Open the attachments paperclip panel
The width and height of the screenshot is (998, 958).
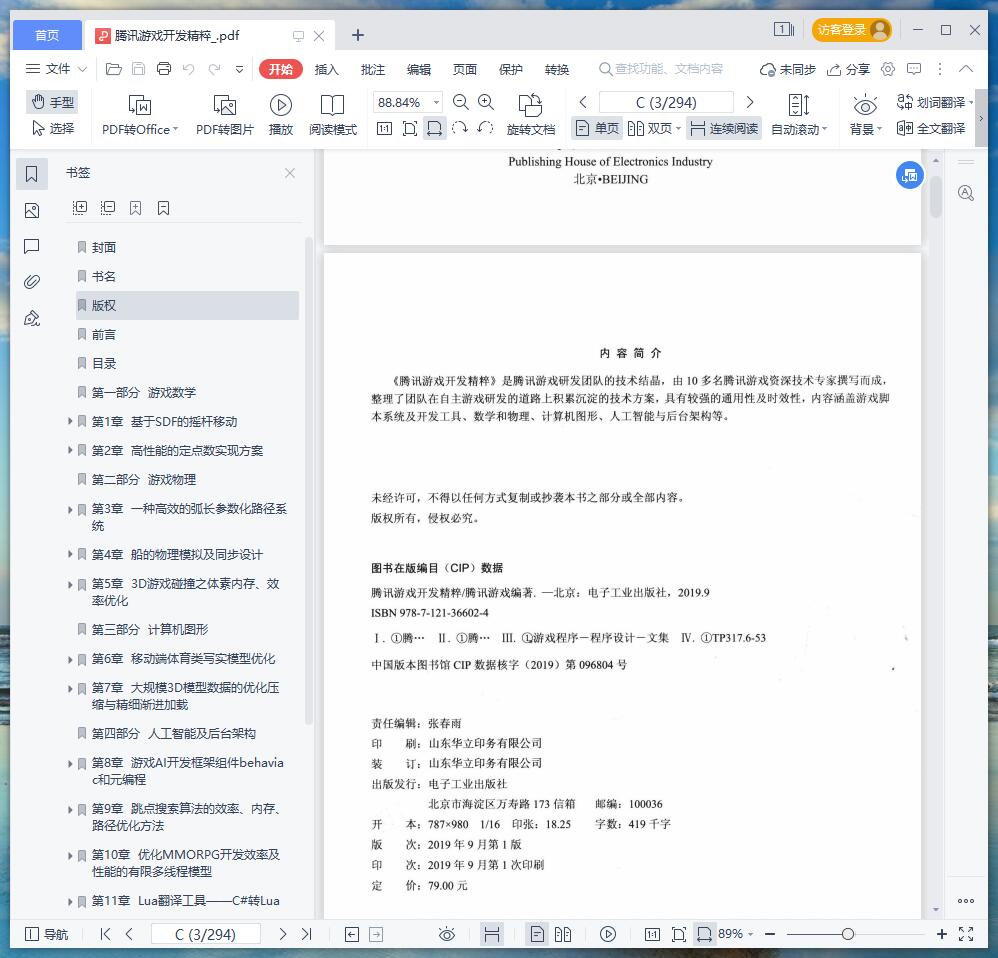point(32,282)
